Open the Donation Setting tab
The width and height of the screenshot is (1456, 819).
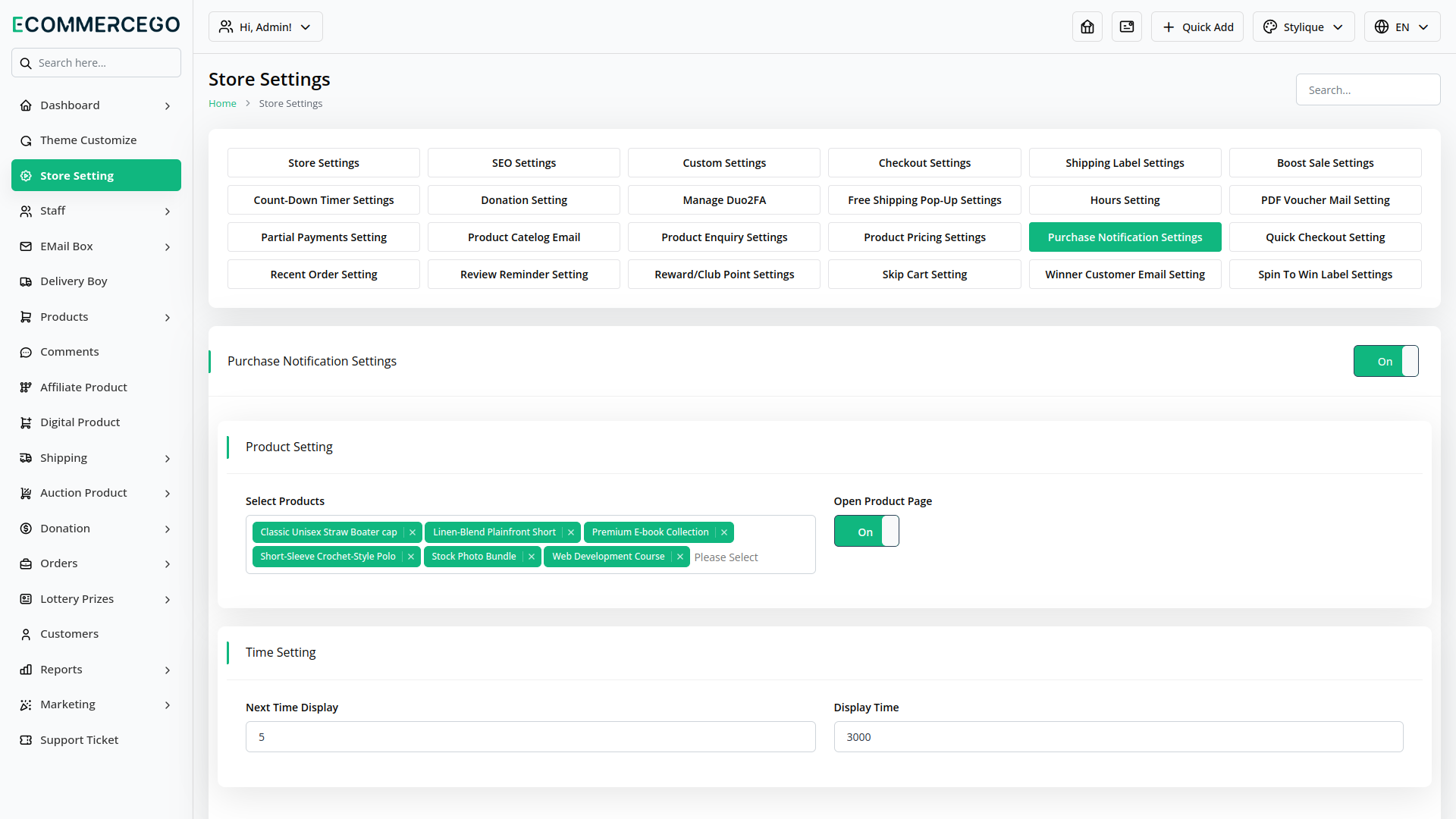524,200
